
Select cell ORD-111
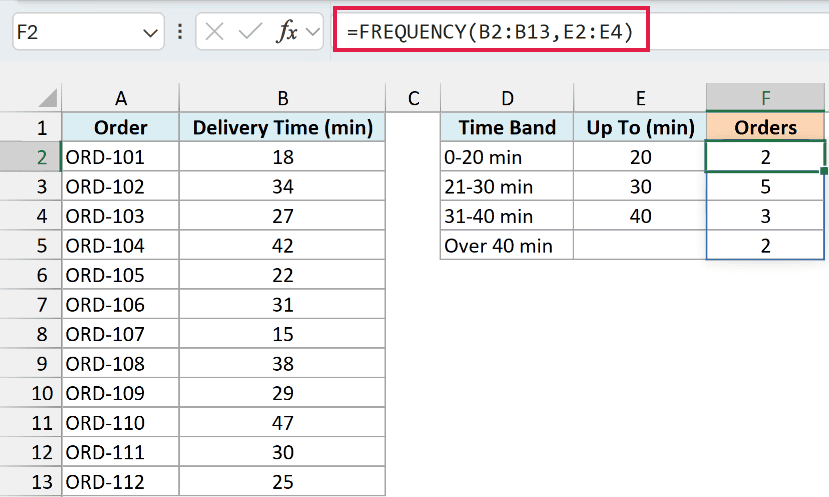[121, 453]
